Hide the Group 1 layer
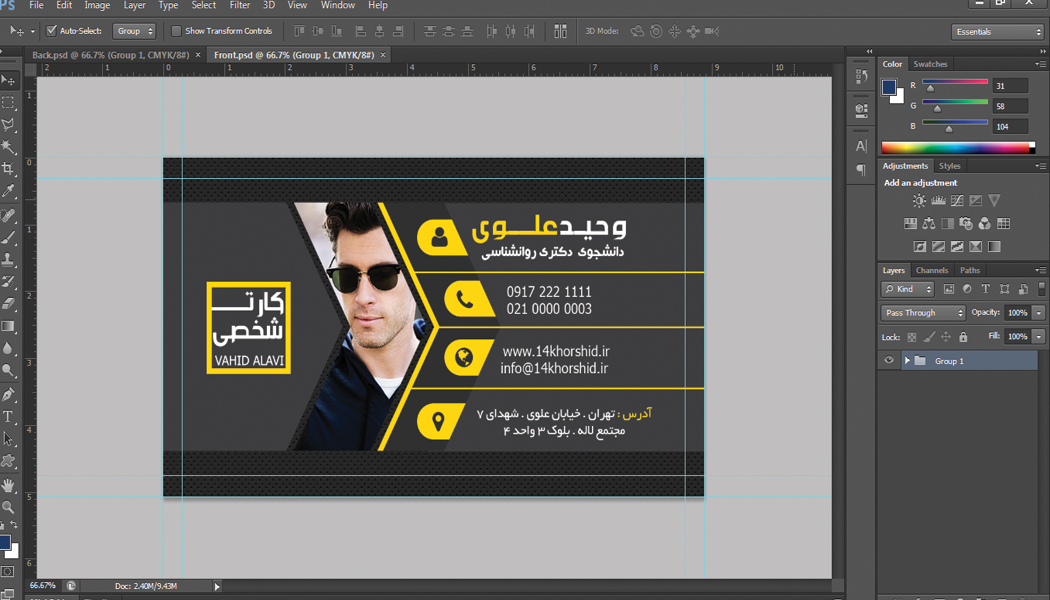Screen dimensions: 1050x600 (889, 361)
